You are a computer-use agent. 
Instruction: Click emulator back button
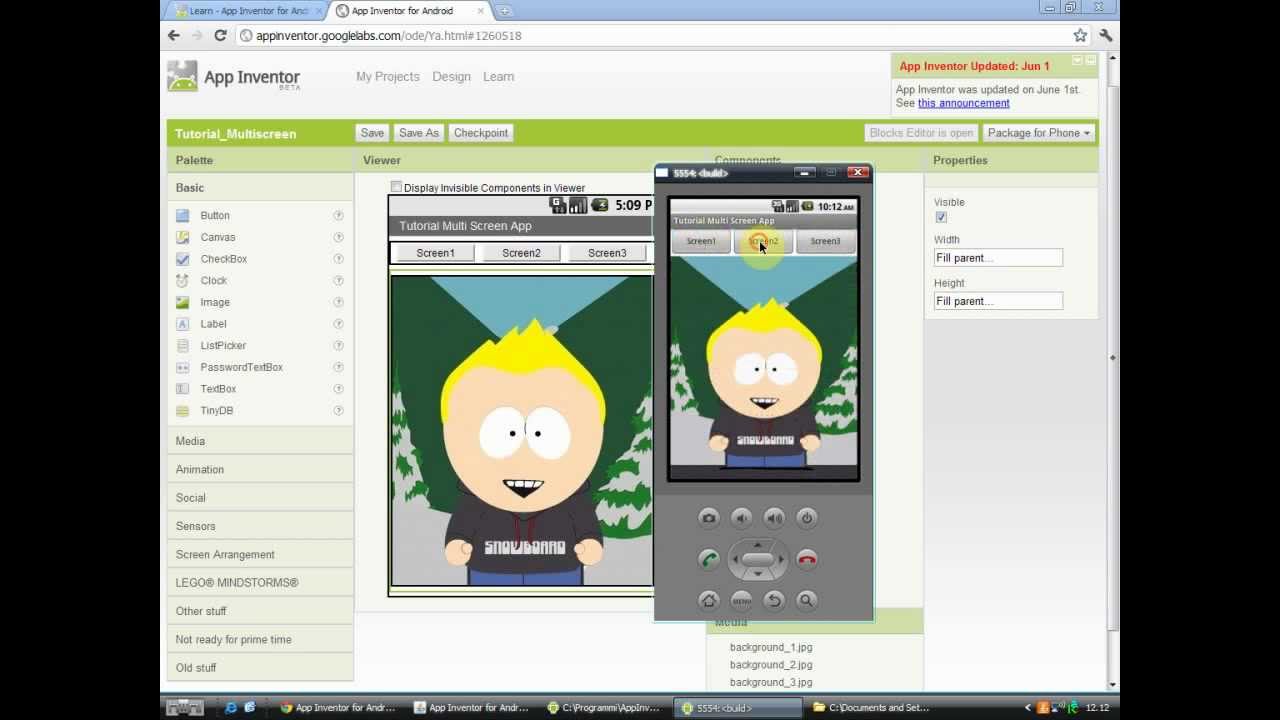point(774,600)
